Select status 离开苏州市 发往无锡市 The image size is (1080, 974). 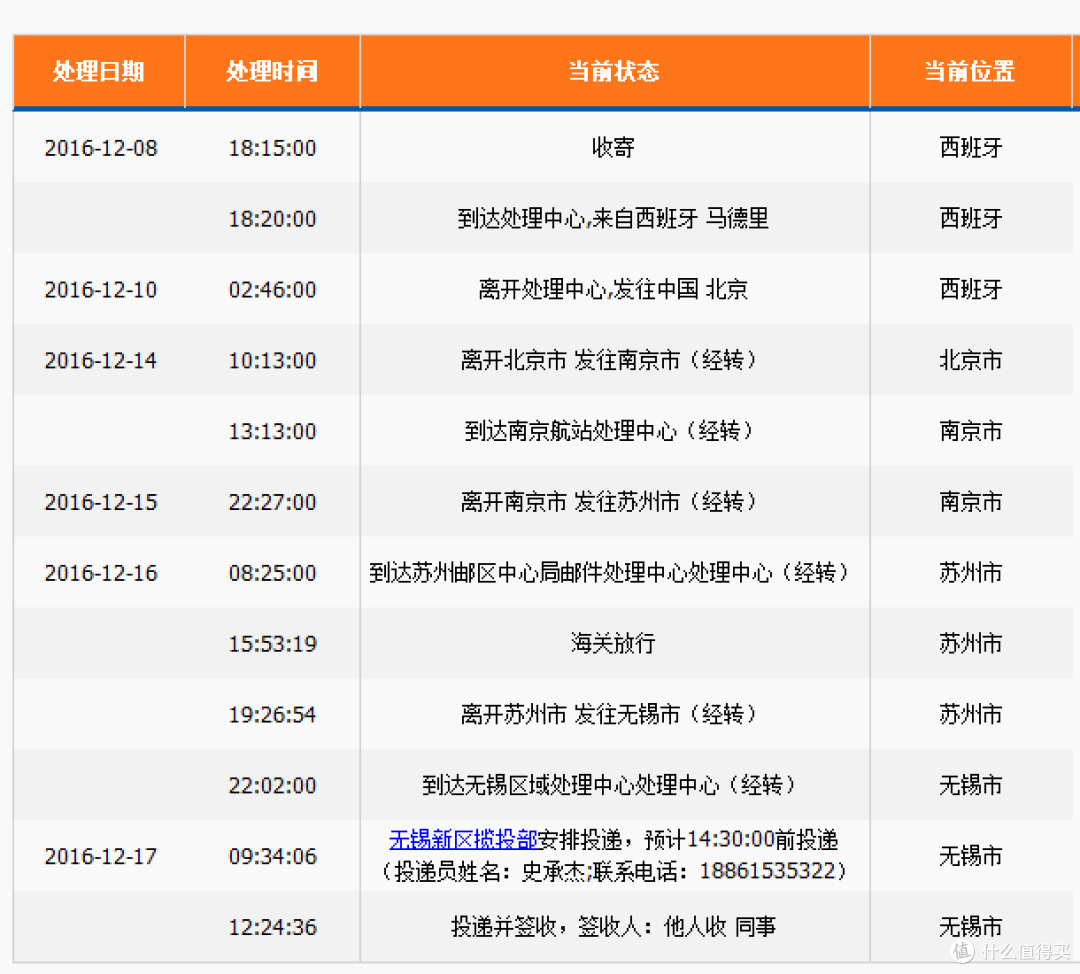pyautogui.click(x=609, y=715)
